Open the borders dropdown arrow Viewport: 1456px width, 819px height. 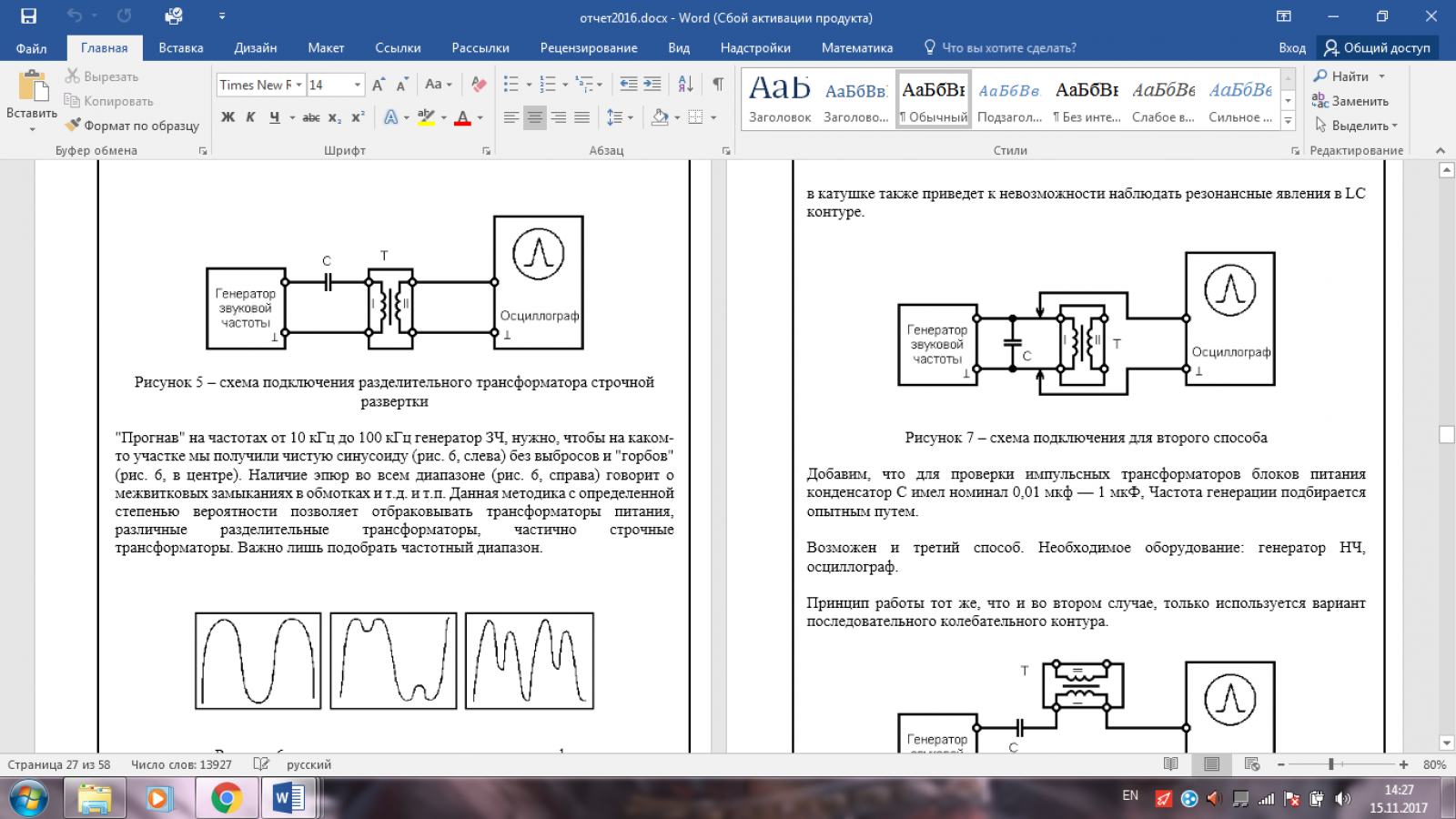tap(714, 117)
